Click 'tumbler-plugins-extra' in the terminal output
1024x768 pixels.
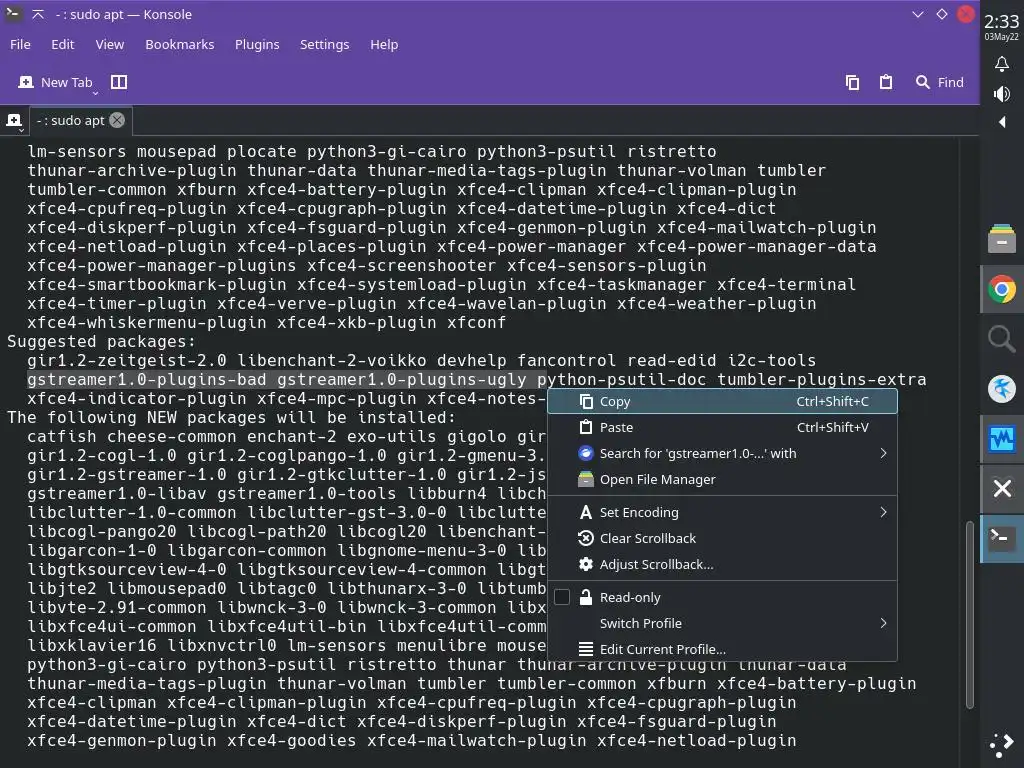(822, 379)
